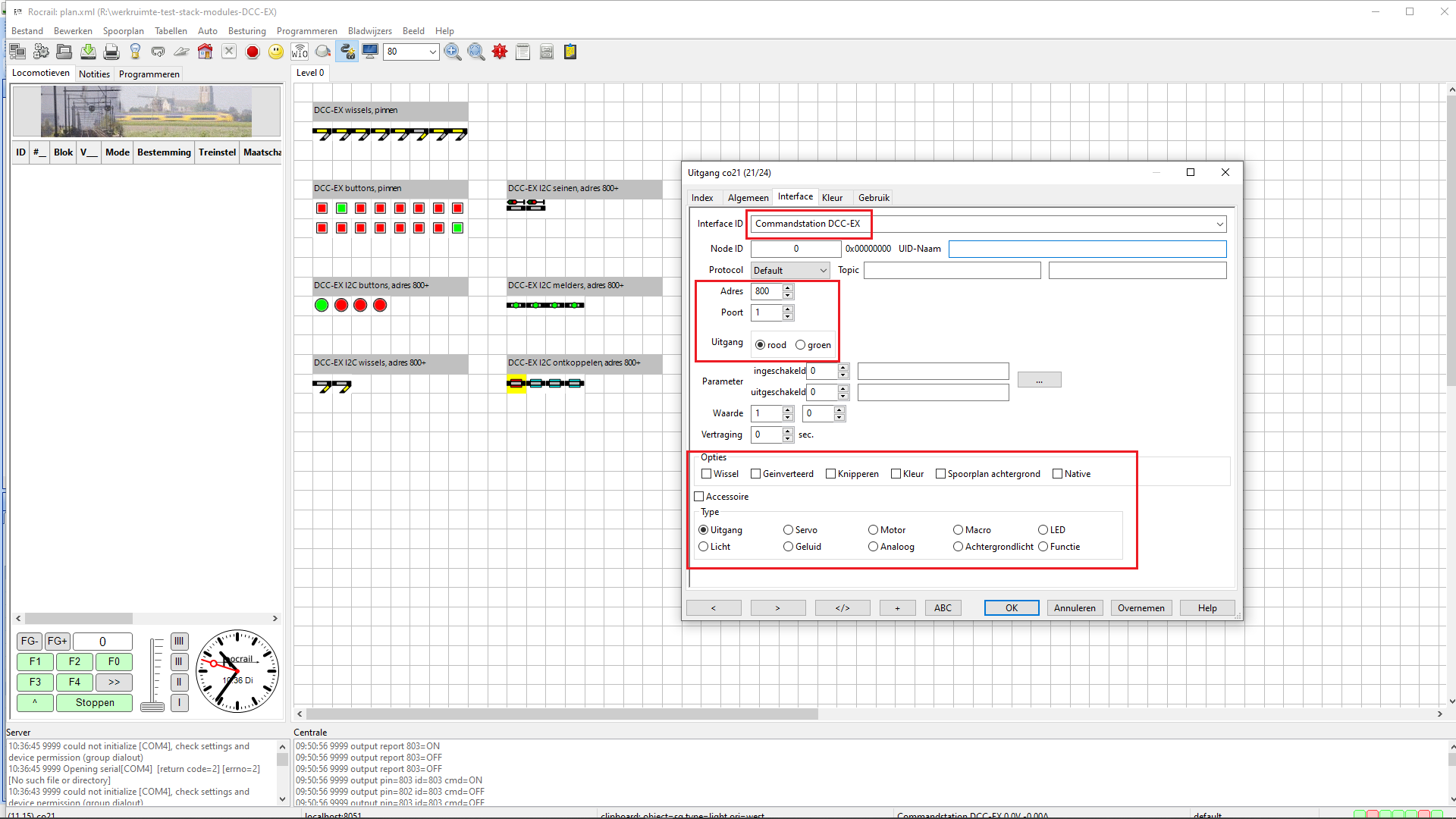Choose the Servo type radio button
Image resolution: width=1456 pixels, height=819 pixels.
coord(788,530)
